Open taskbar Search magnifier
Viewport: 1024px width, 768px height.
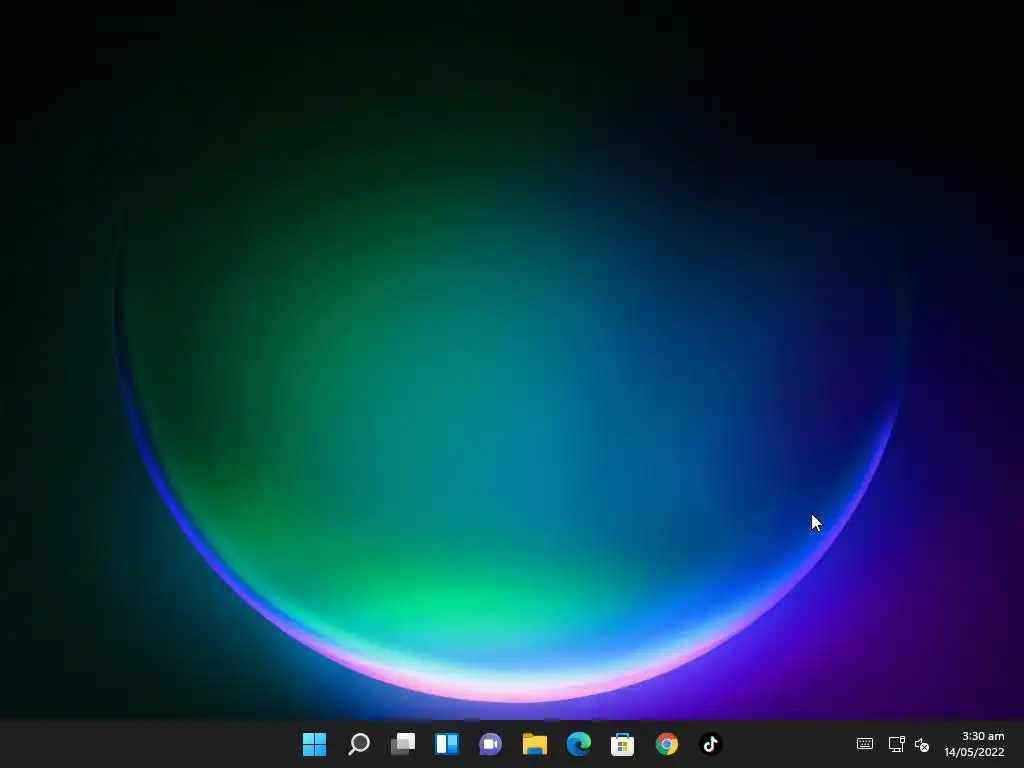[359, 744]
